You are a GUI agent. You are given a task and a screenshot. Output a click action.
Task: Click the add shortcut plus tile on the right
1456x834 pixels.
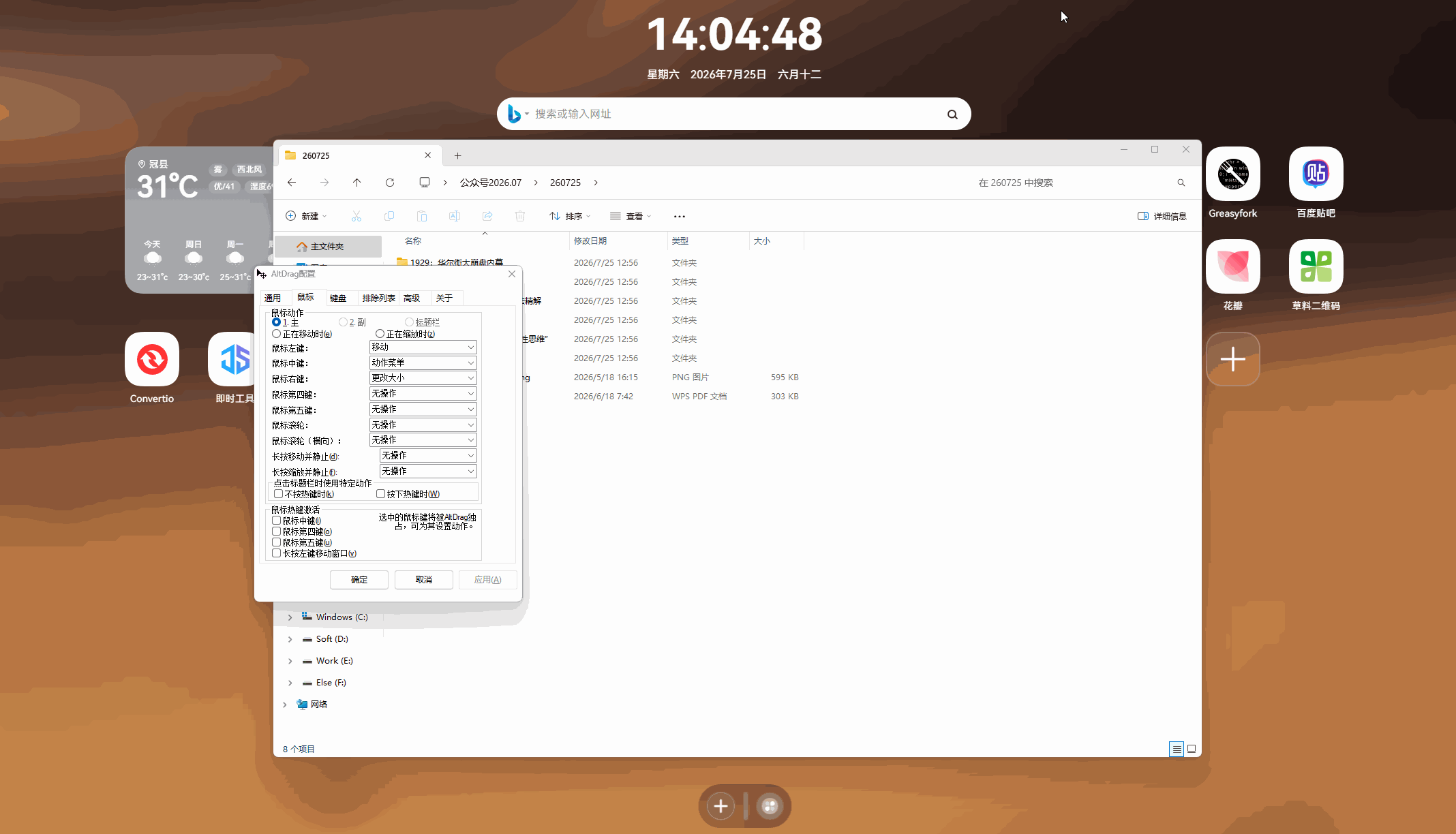1233,359
